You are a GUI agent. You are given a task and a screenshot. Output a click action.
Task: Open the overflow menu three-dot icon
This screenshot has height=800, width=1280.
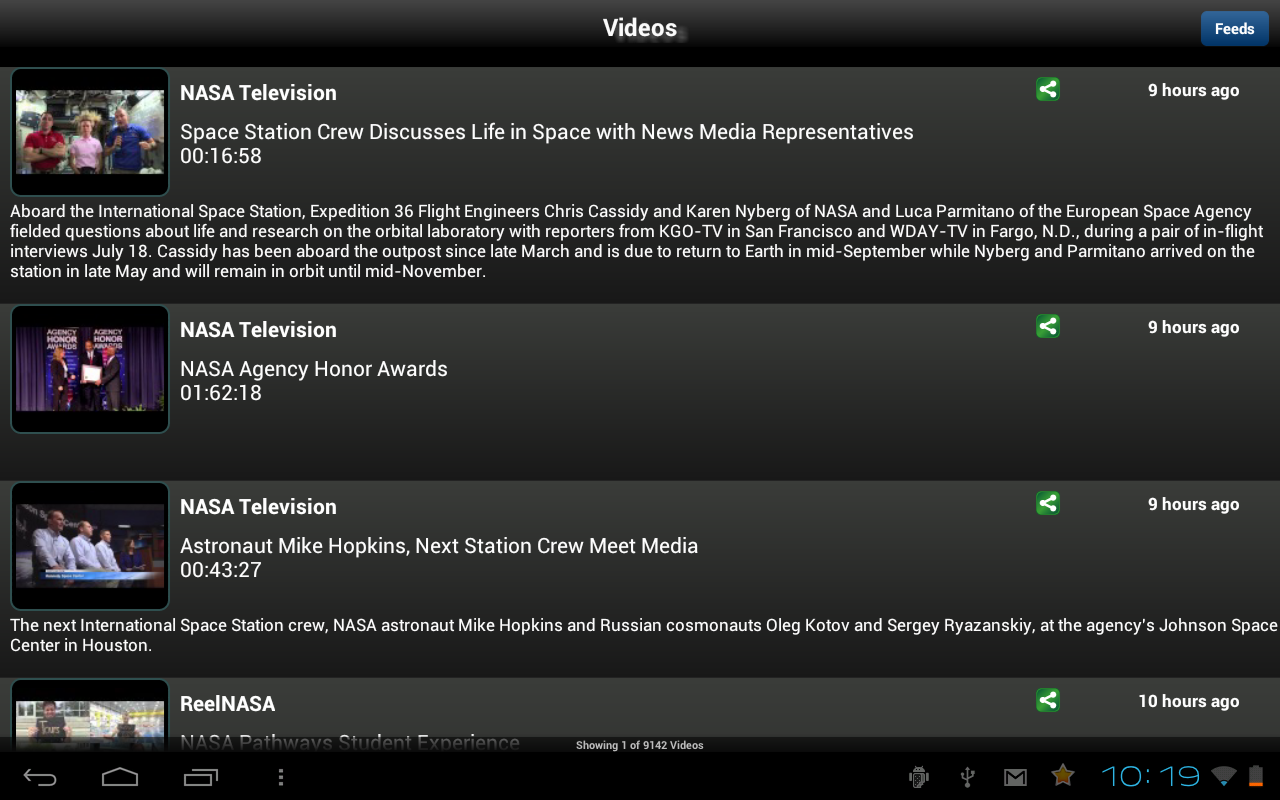click(x=281, y=777)
